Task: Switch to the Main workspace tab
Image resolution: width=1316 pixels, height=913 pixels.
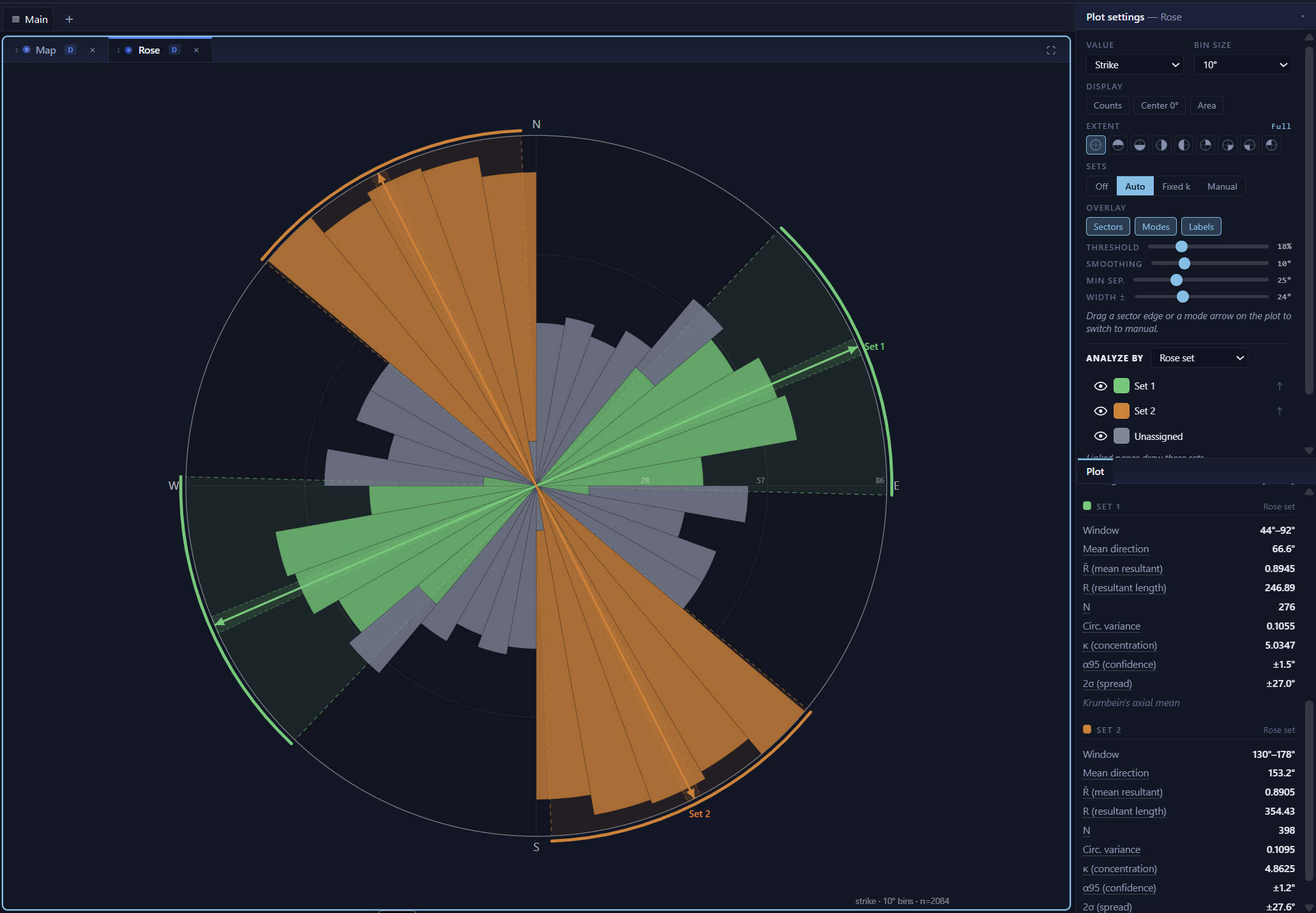Action: pos(29,19)
